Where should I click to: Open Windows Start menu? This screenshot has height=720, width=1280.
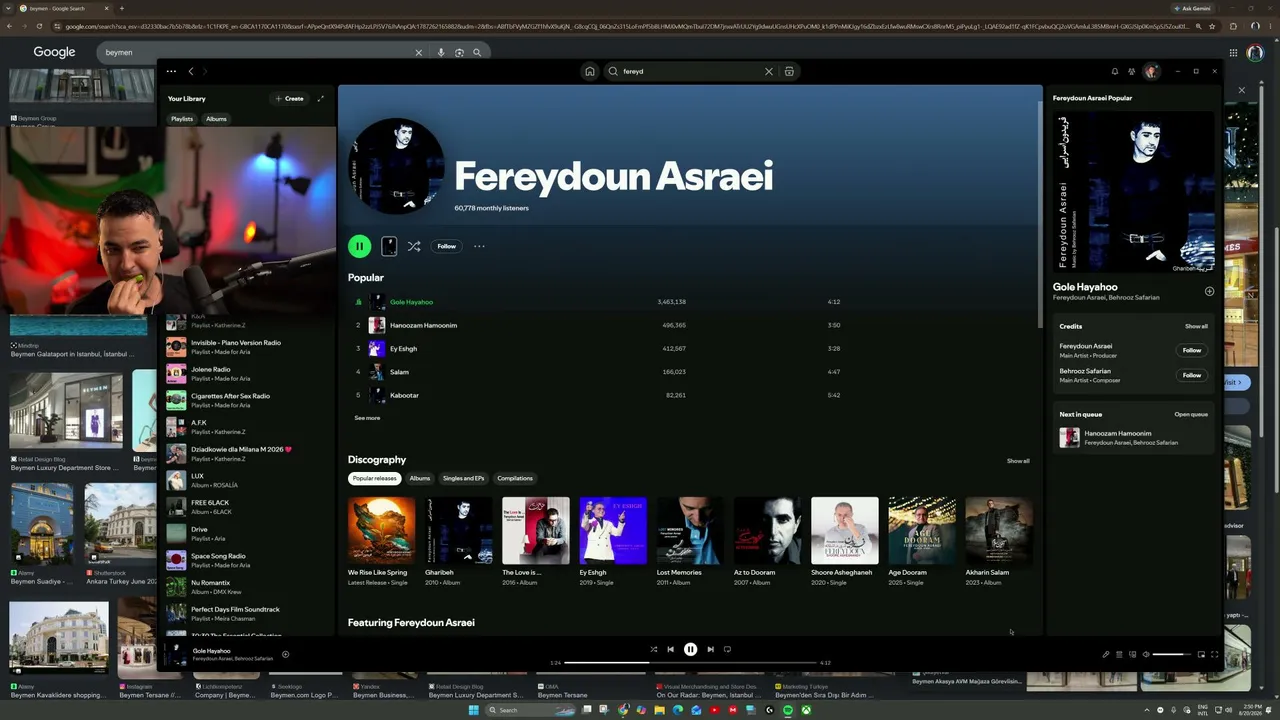(473, 710)
